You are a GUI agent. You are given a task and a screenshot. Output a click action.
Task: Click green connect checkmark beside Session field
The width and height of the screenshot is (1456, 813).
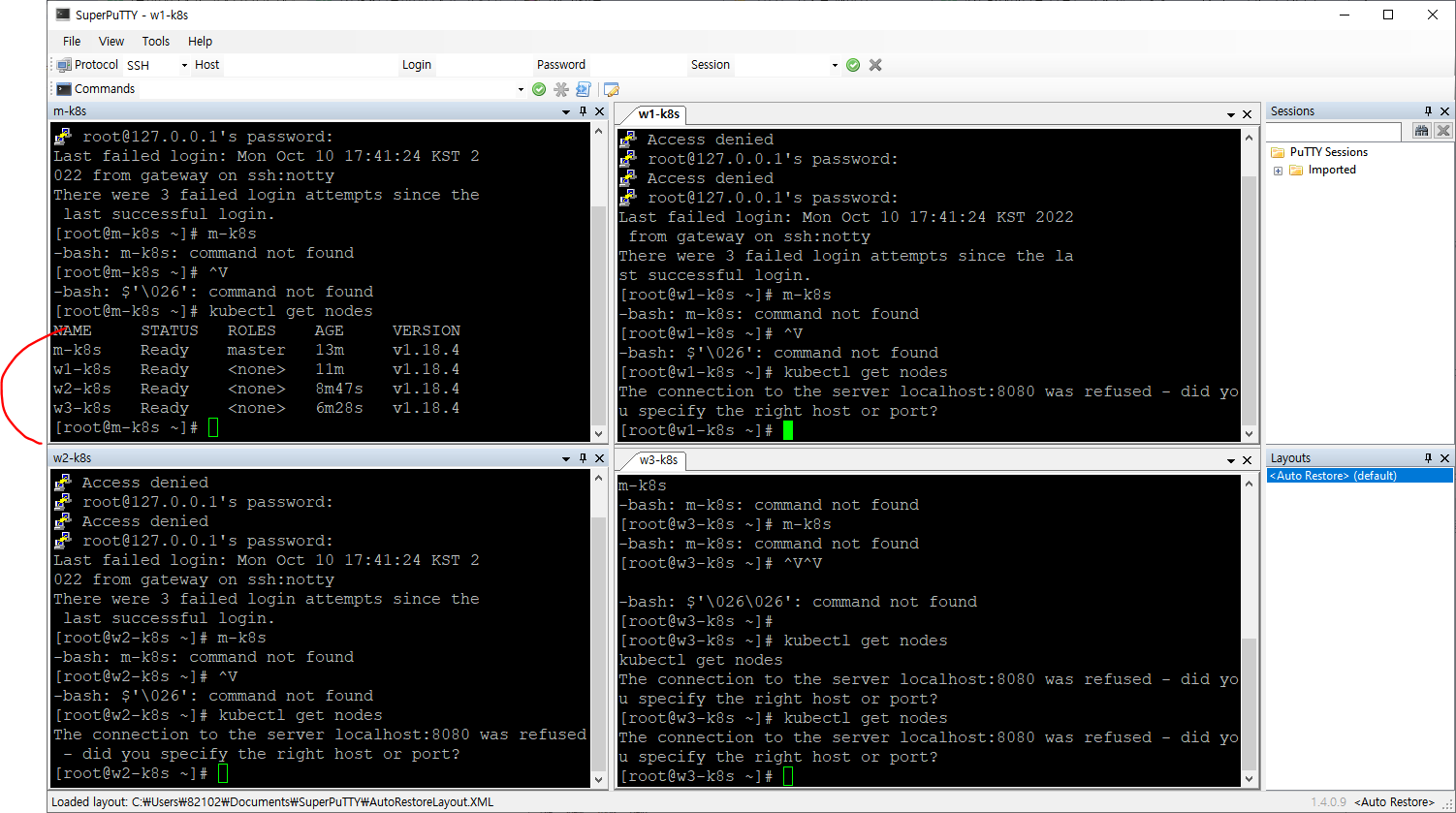(x=853, y=65)
